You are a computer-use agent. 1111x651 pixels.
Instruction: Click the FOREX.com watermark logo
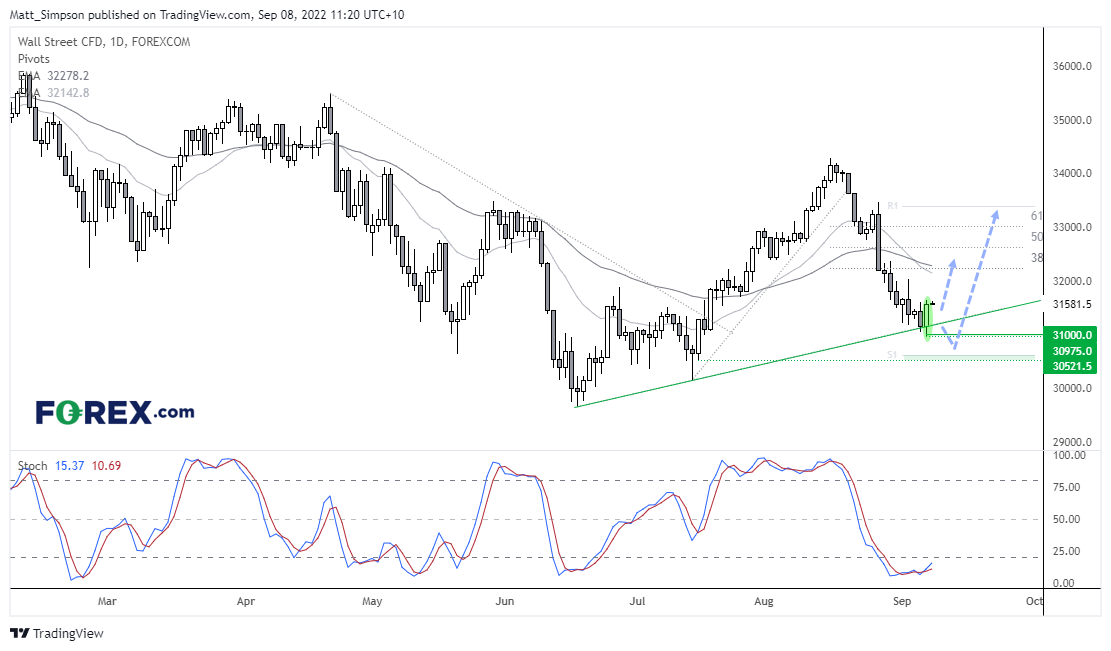coord(115,411)
